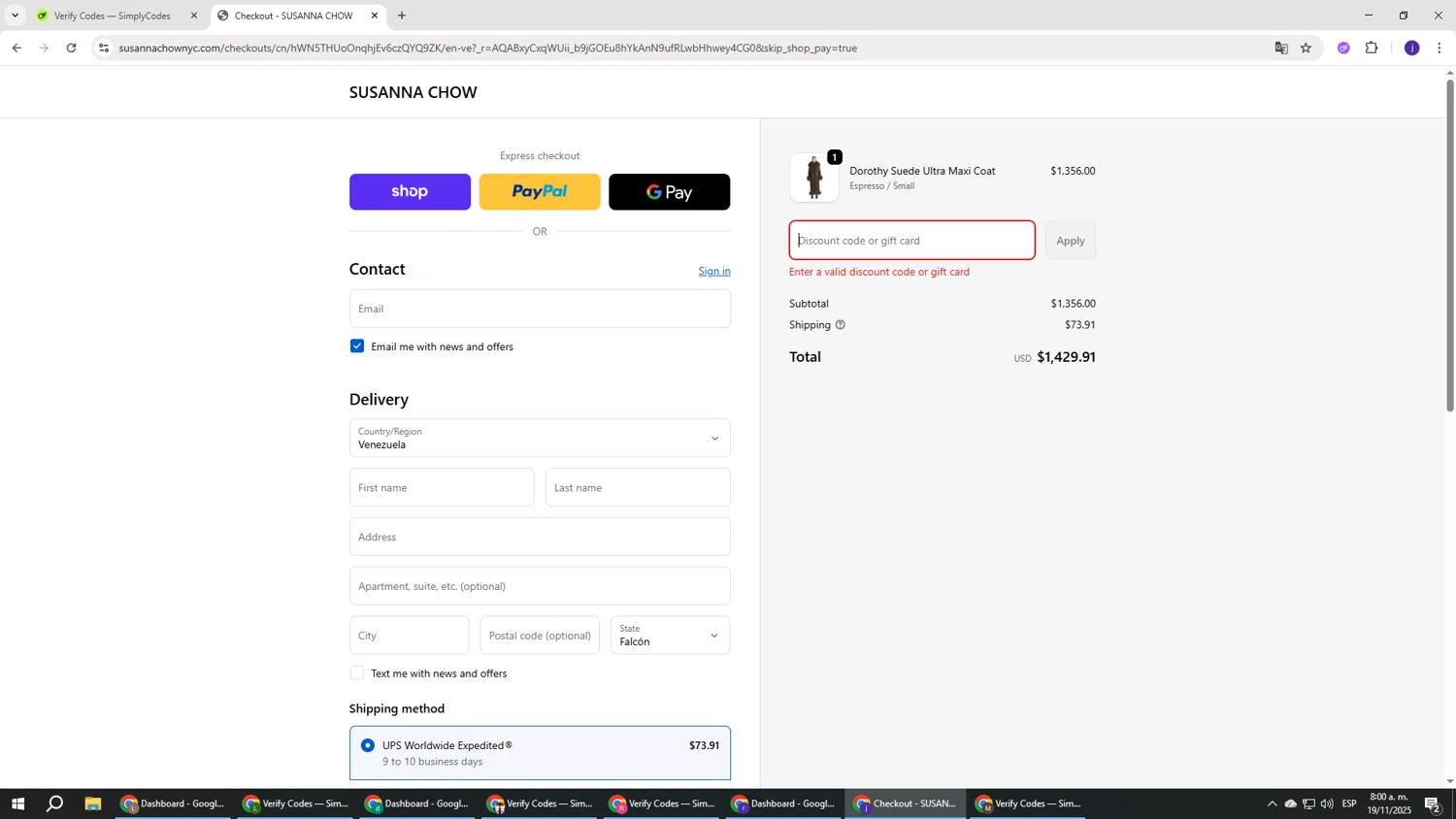Close the Verify Codes — SimplyCodes tab

[194, 16]
